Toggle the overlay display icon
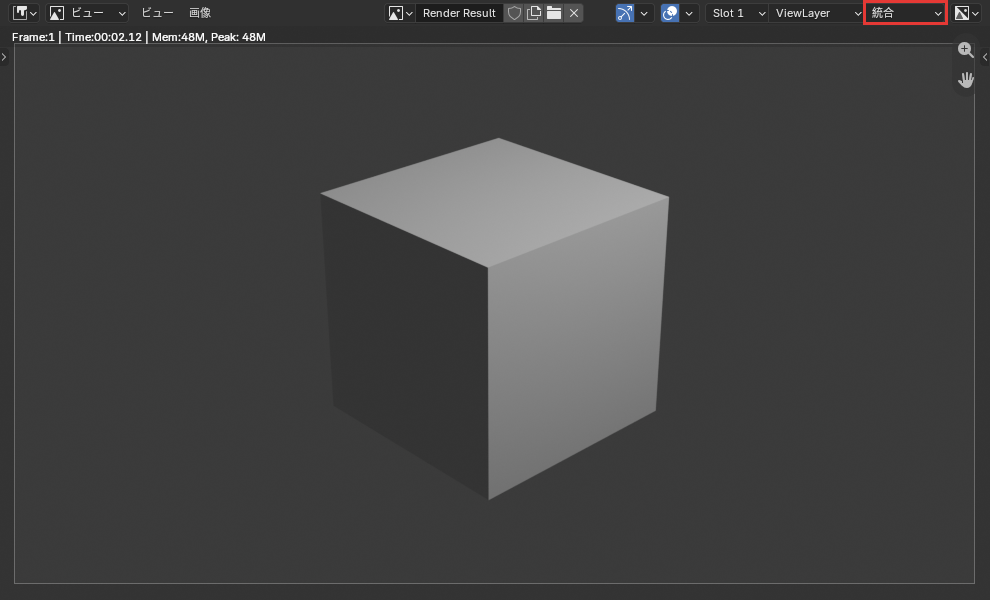 (670, 13)
